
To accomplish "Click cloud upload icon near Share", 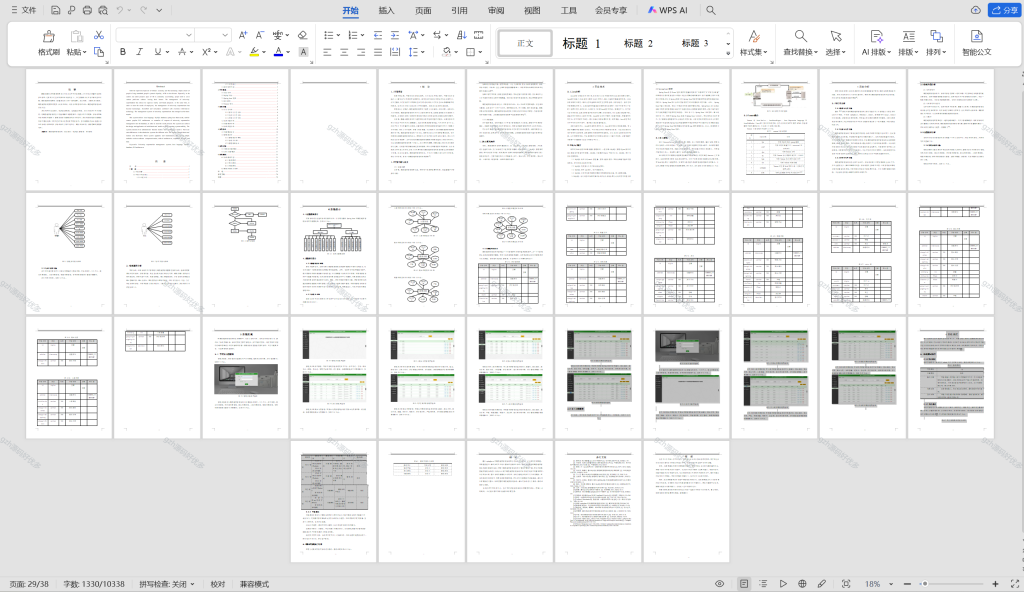I will point(976,10).
